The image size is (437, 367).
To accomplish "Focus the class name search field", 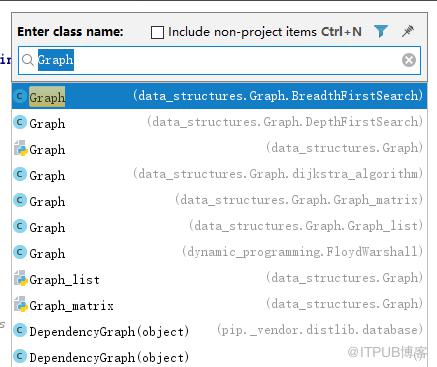I will coord(219,60).
